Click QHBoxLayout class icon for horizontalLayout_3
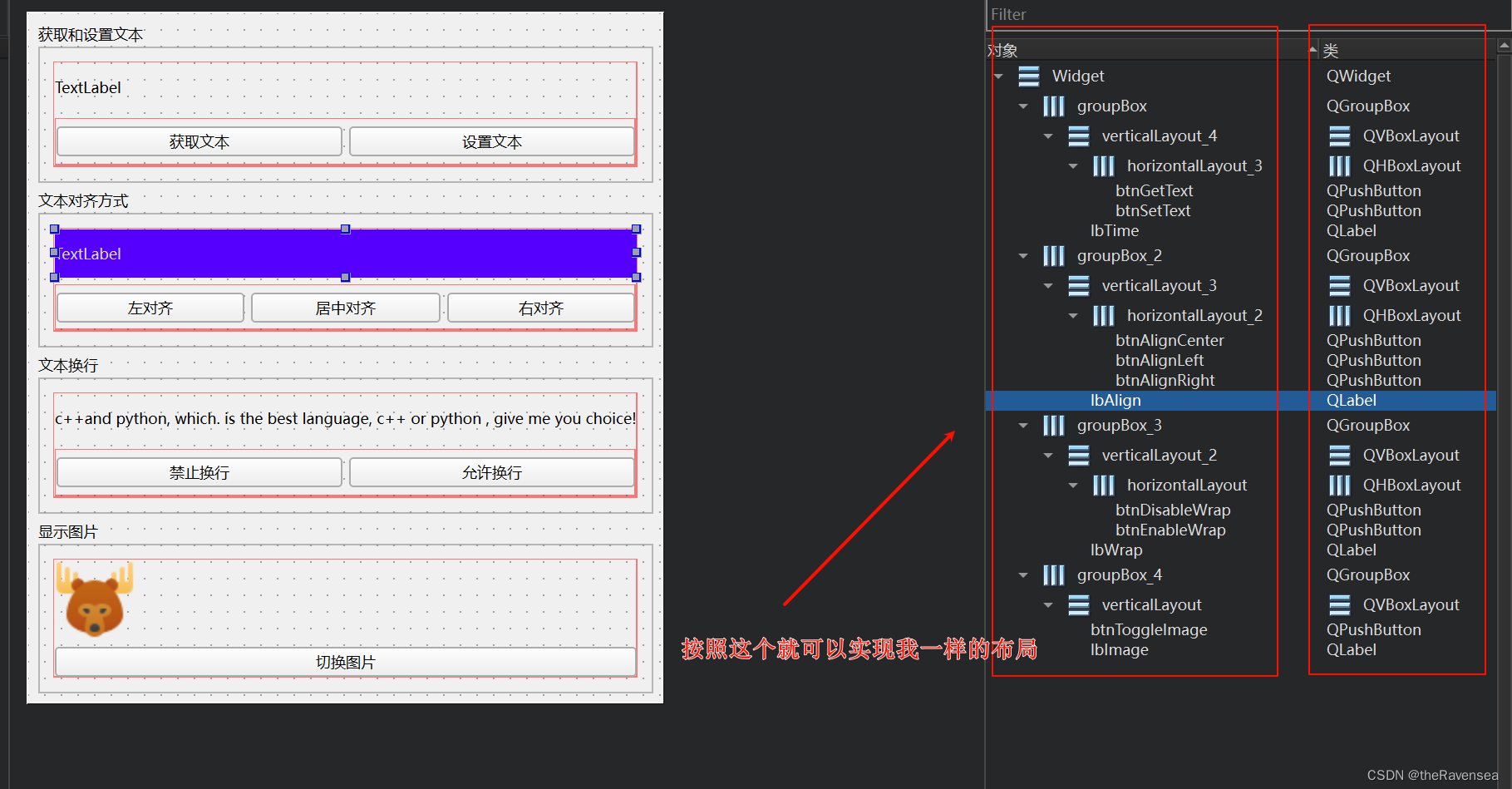This screenshot has width=1512, height=789. [1340, 166]
